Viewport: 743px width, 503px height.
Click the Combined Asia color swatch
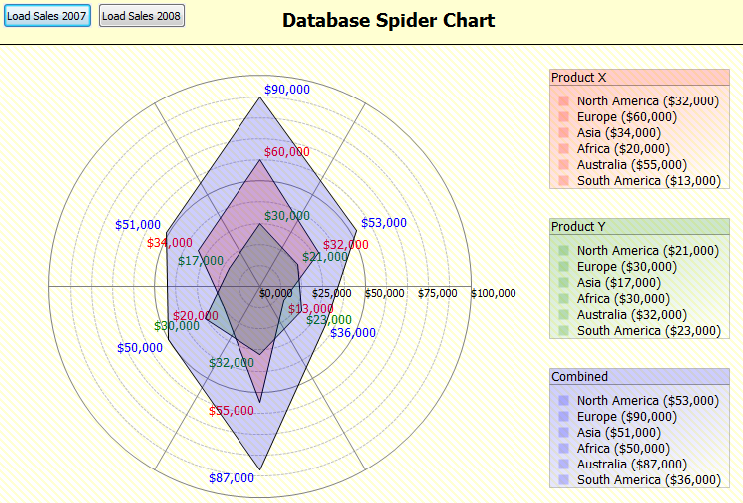(x=564, y=433)
